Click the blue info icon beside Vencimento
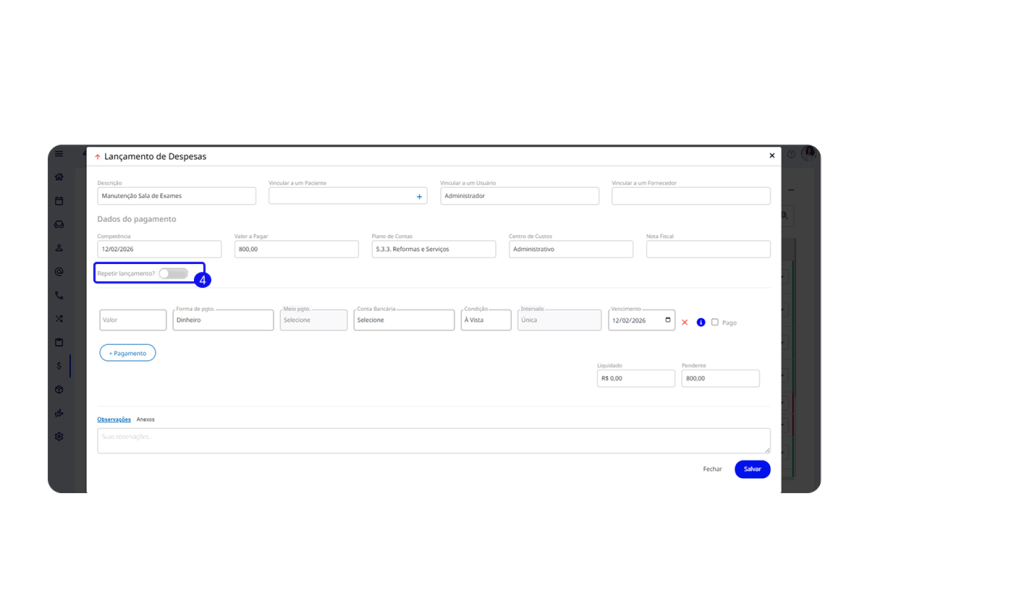 (x=700, y=322)
